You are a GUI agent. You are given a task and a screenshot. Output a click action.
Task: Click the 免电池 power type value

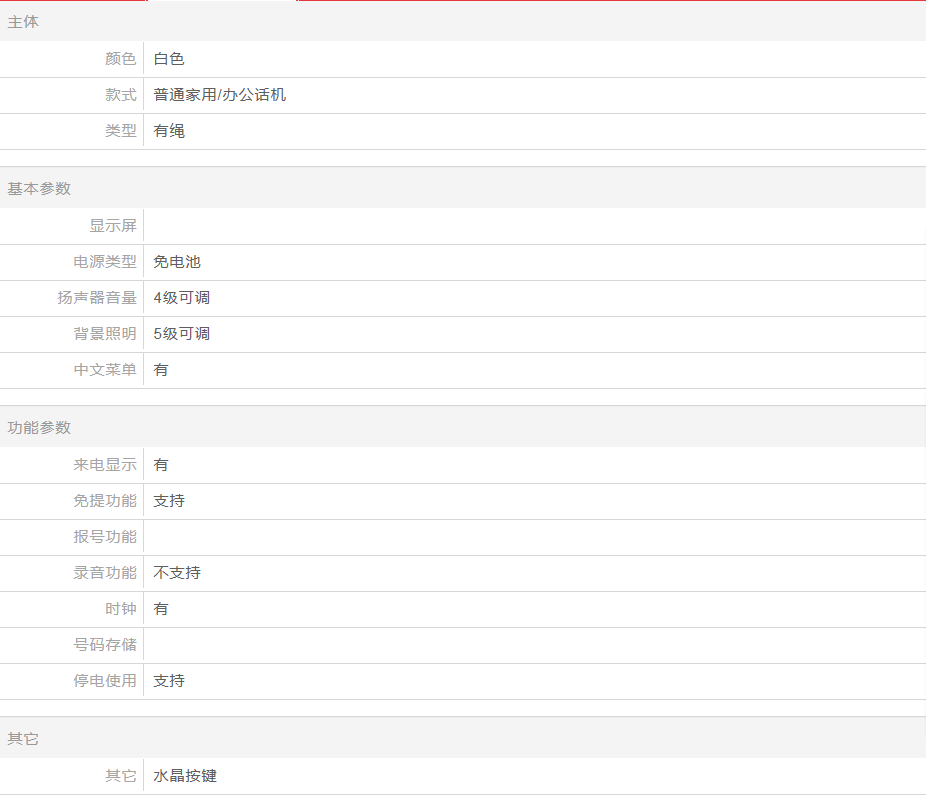pos(177,262)
